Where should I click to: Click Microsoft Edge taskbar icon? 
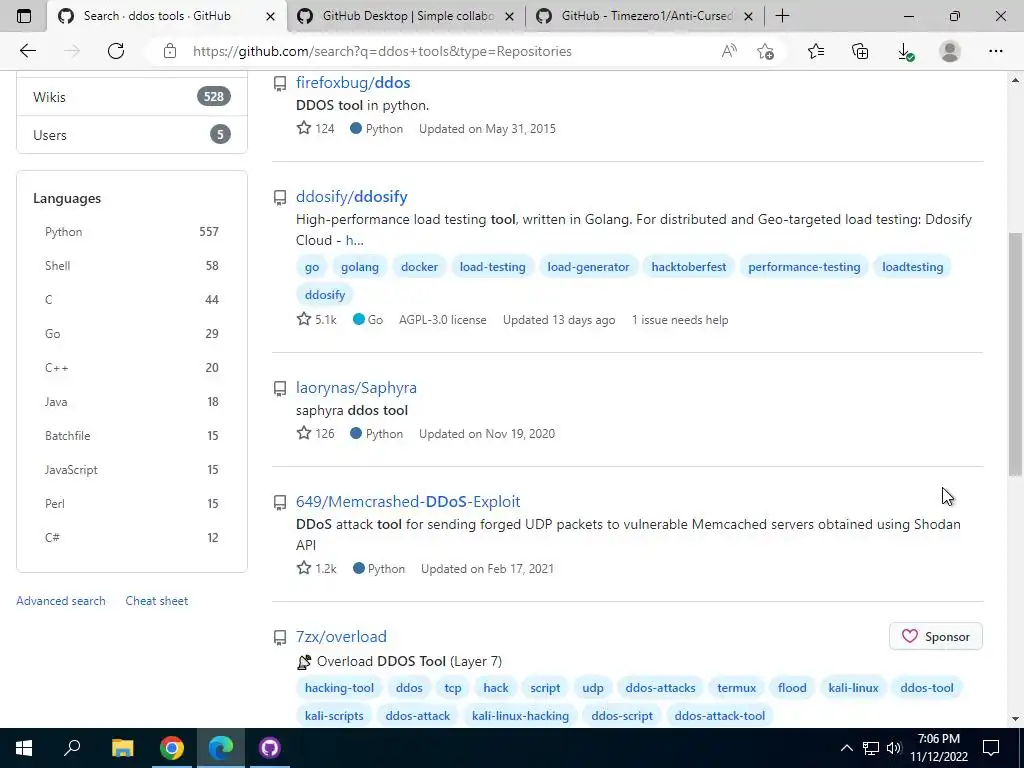click(221, 748)
